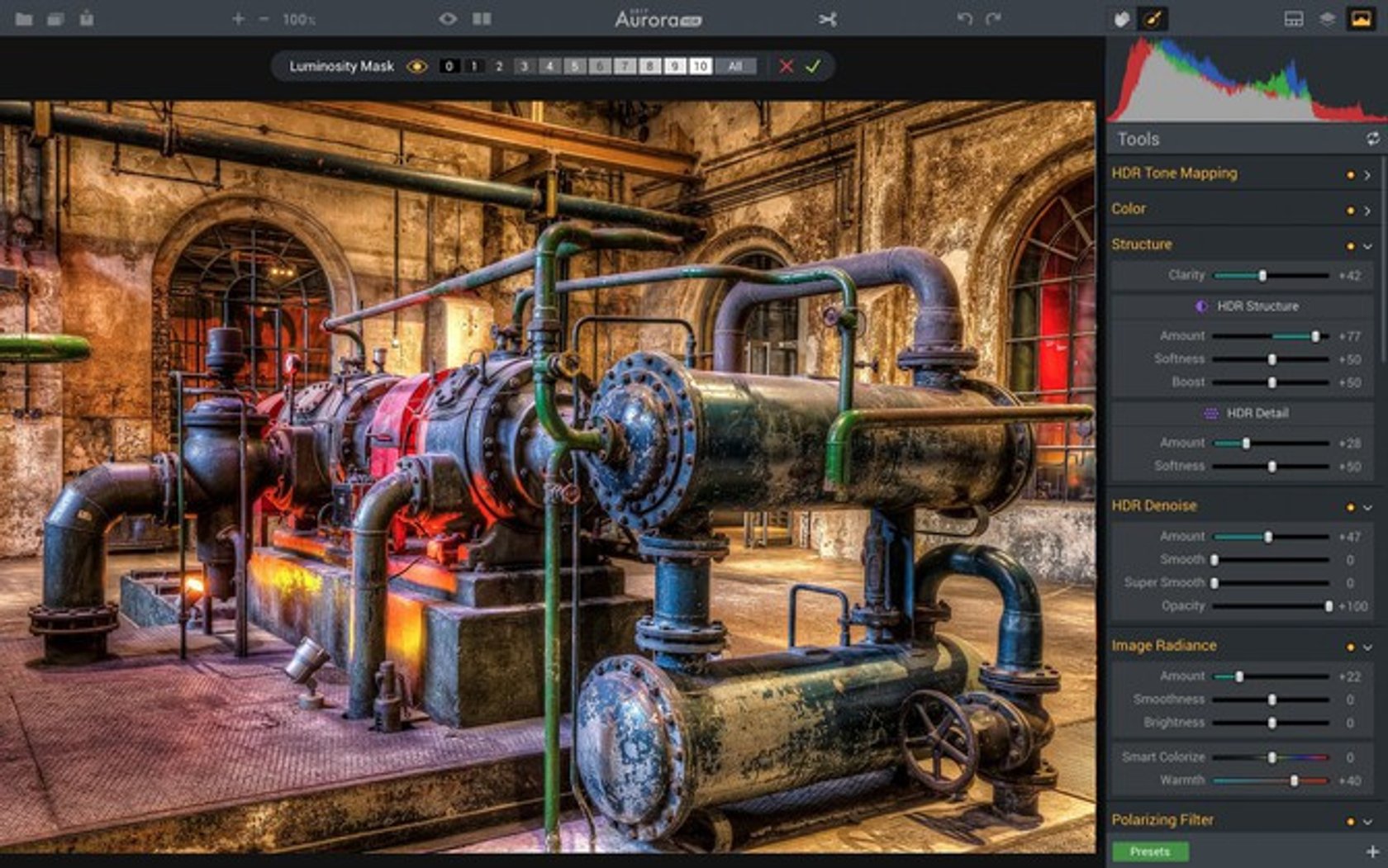Confirm luminosity mask with the green checkmark
This screenshot has width=1388, height=868.
(814, 67)
